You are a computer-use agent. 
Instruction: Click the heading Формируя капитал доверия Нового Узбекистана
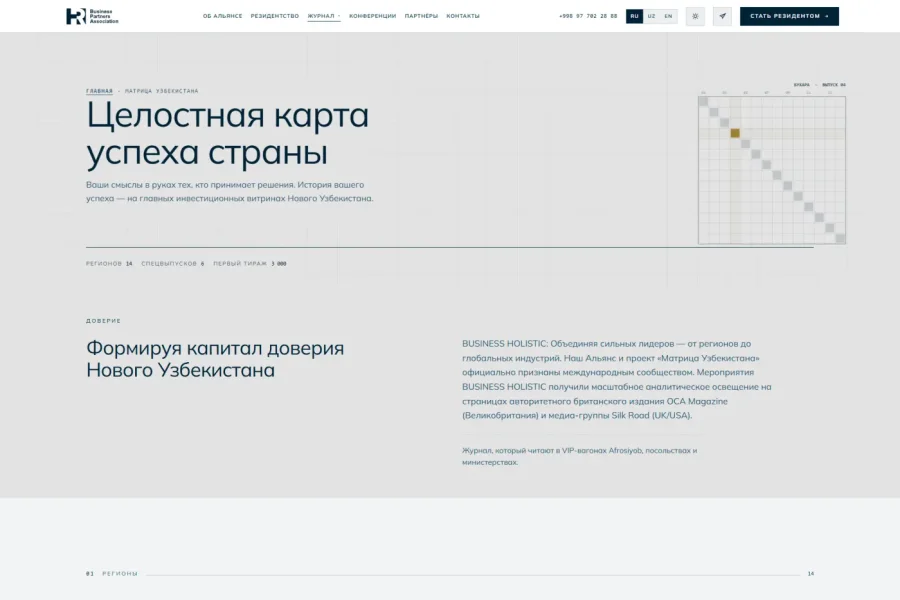click(x=215, y=359)
